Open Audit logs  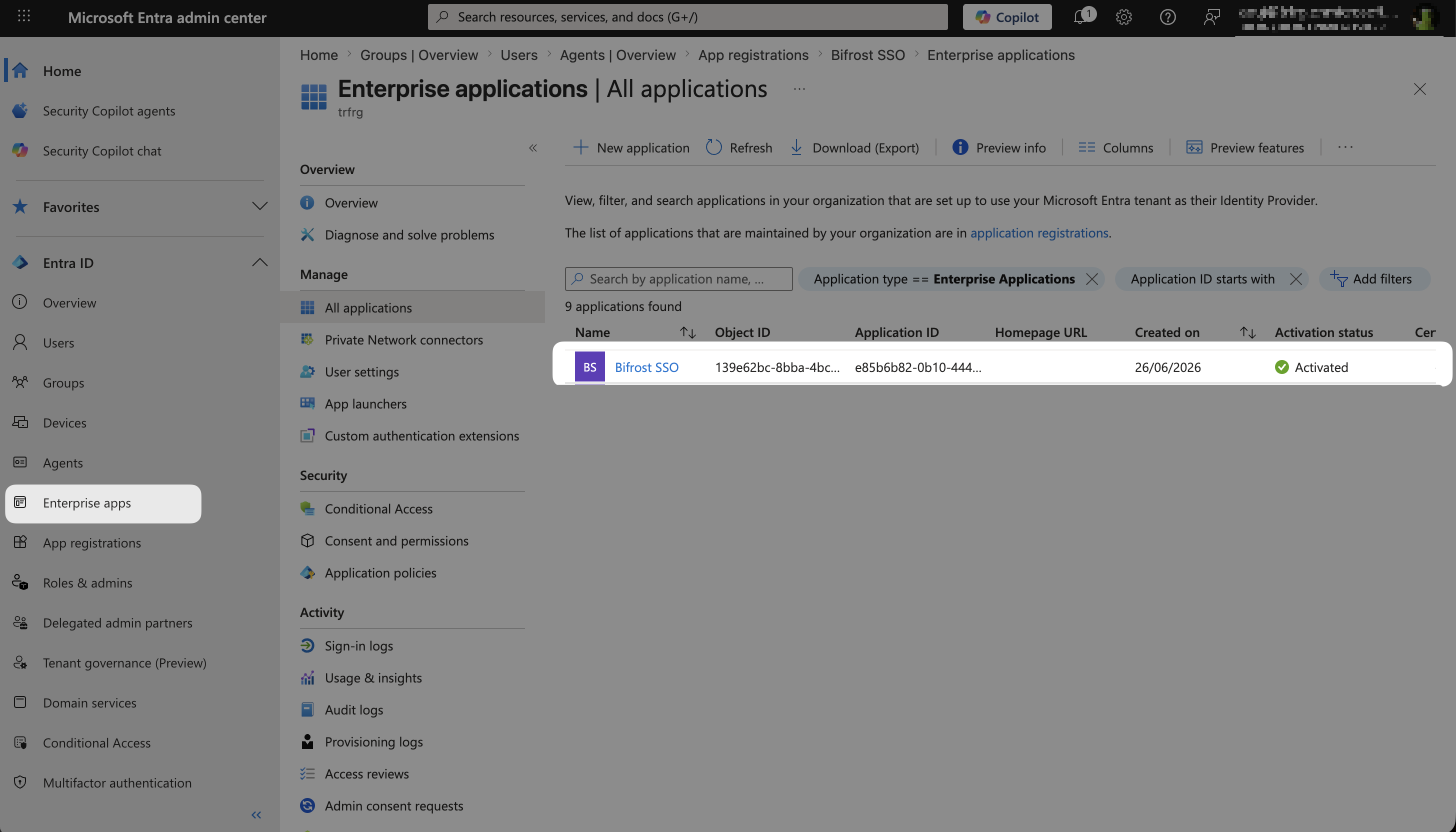tap(353, 709)
